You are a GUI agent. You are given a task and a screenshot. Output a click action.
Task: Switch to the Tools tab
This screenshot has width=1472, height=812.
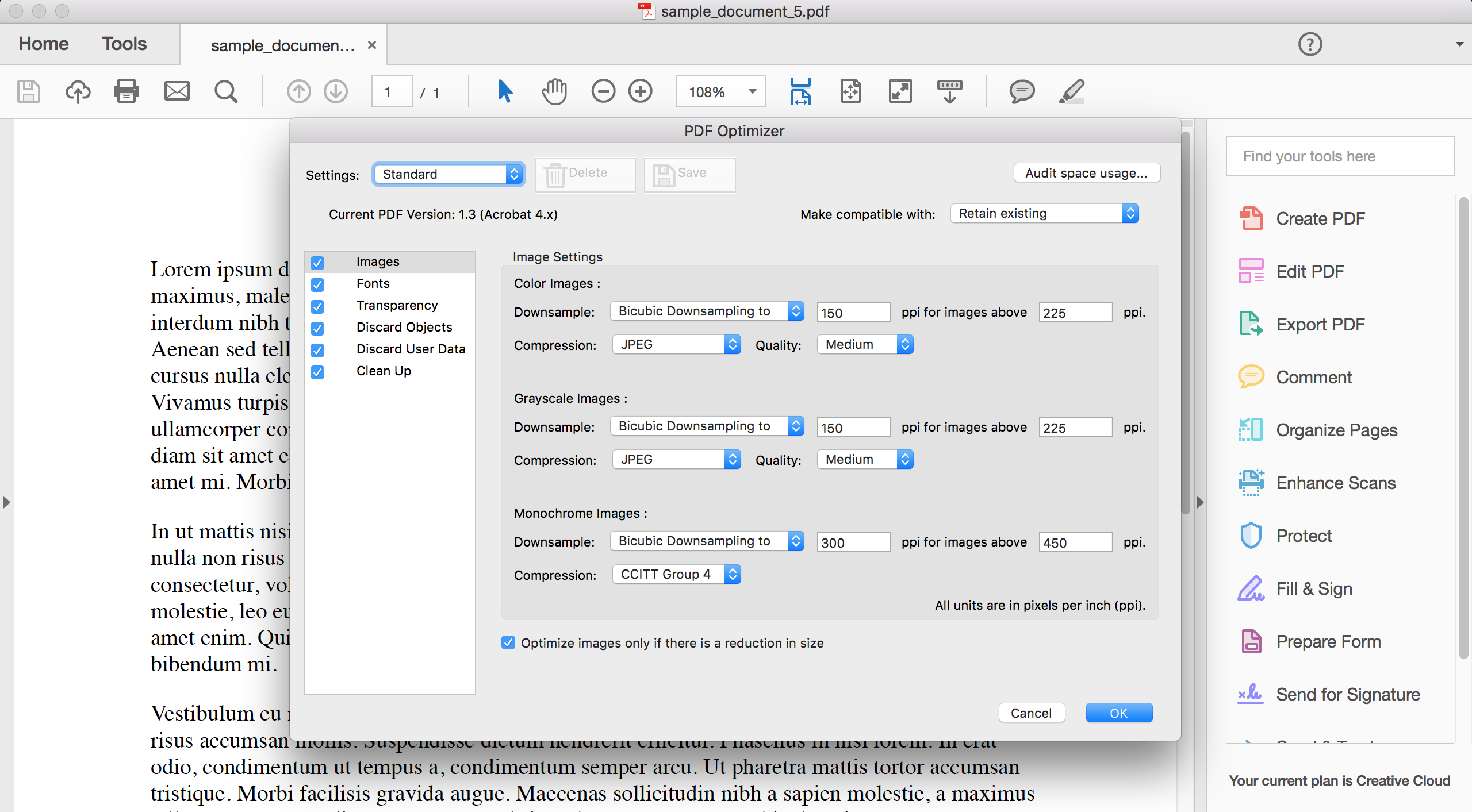click(x=124, y=44)
